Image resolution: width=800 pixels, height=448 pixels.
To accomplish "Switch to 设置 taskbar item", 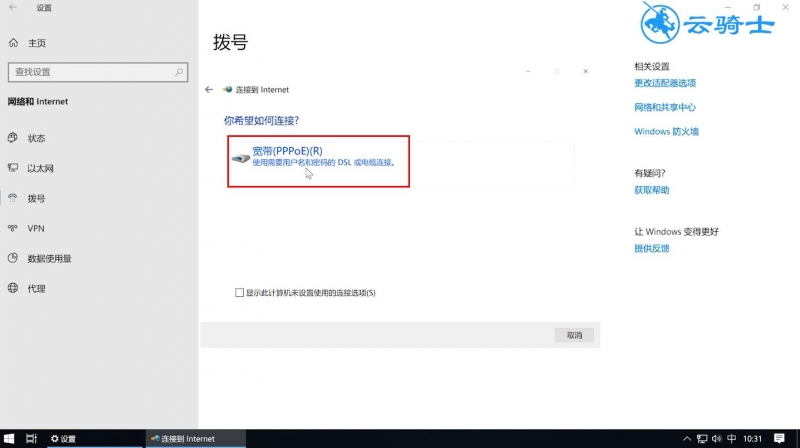I will pyautogui.click(x=94, y=438).
